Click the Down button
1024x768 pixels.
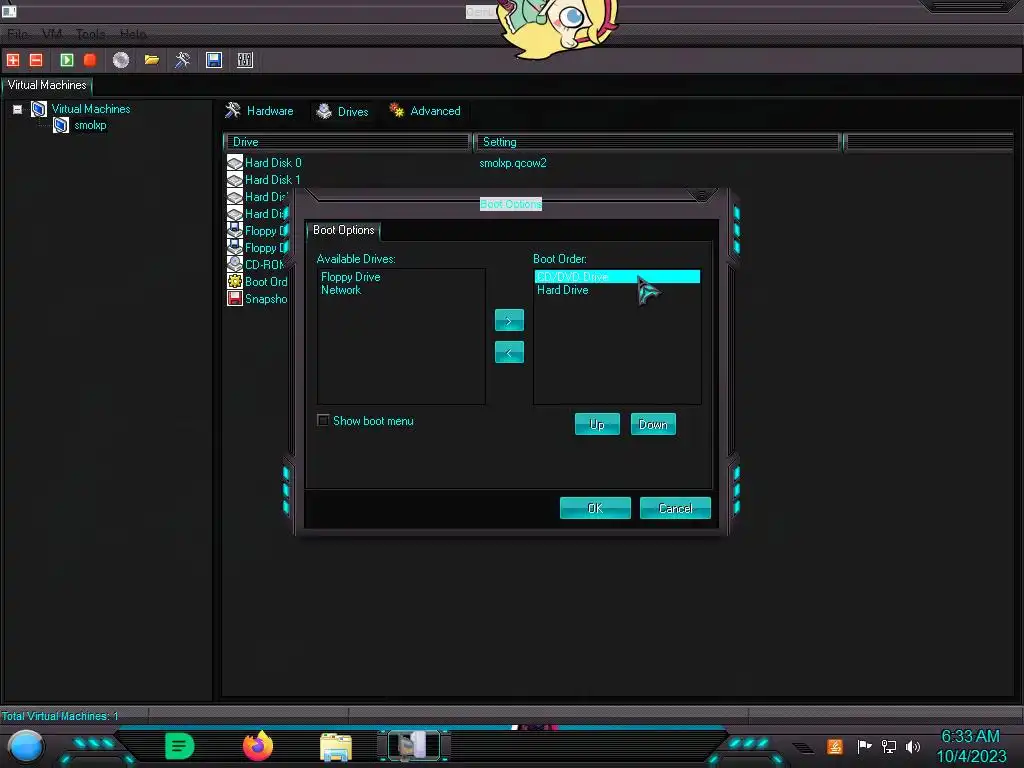click(653, 424)
